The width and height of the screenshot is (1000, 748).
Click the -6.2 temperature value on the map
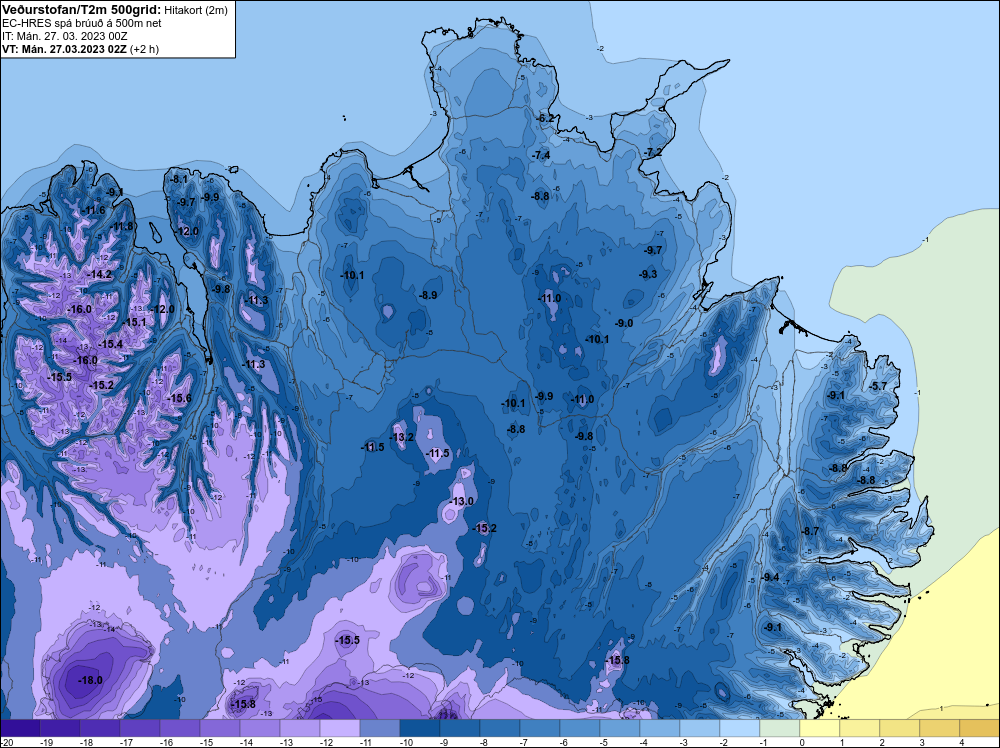tap(547, 119)
